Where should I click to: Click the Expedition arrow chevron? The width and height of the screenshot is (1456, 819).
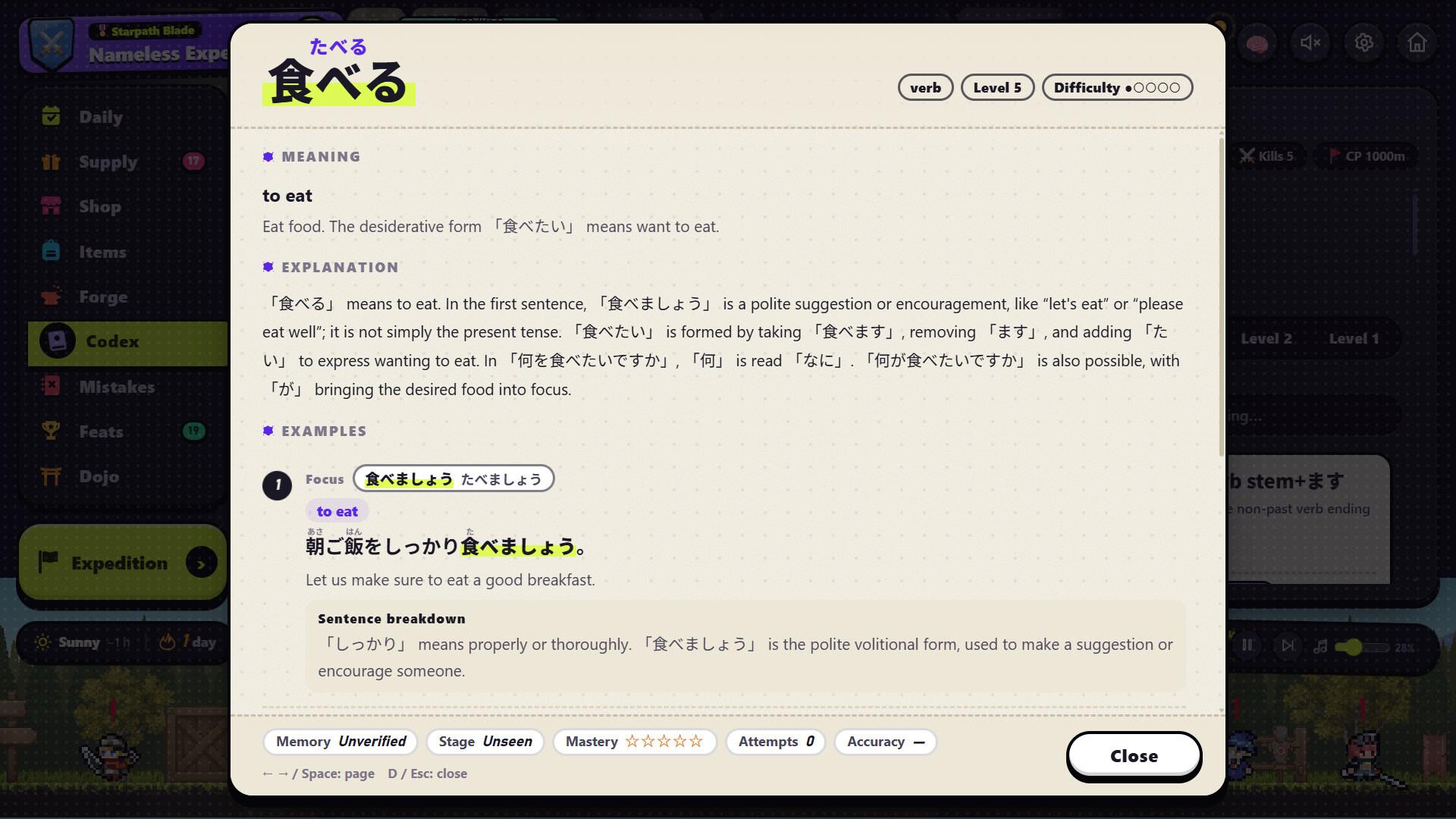point(202,563)
